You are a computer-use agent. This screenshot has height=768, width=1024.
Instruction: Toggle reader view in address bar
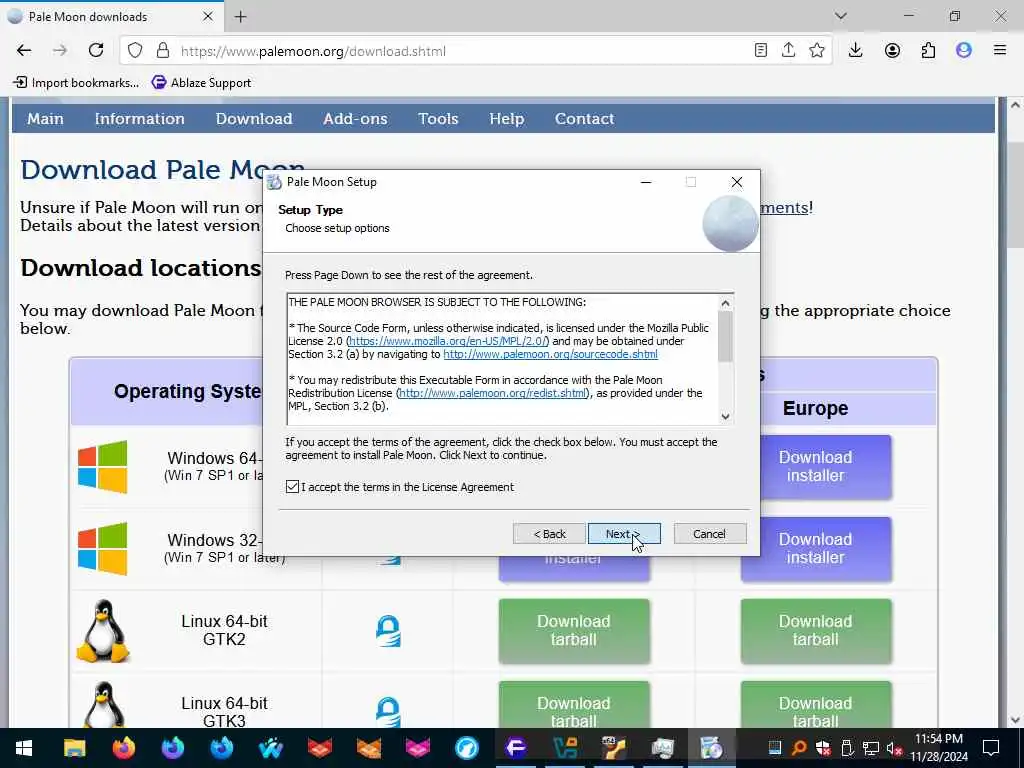pos(760,50)
